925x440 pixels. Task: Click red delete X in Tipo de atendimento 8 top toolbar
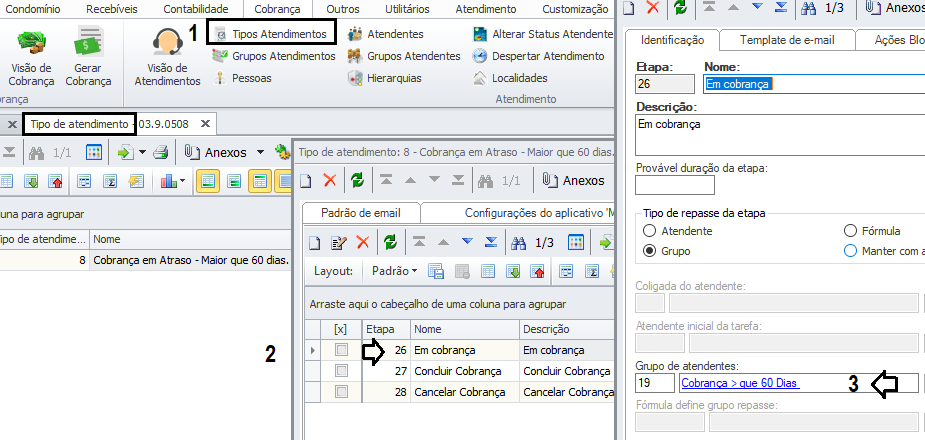pos(330,180)
